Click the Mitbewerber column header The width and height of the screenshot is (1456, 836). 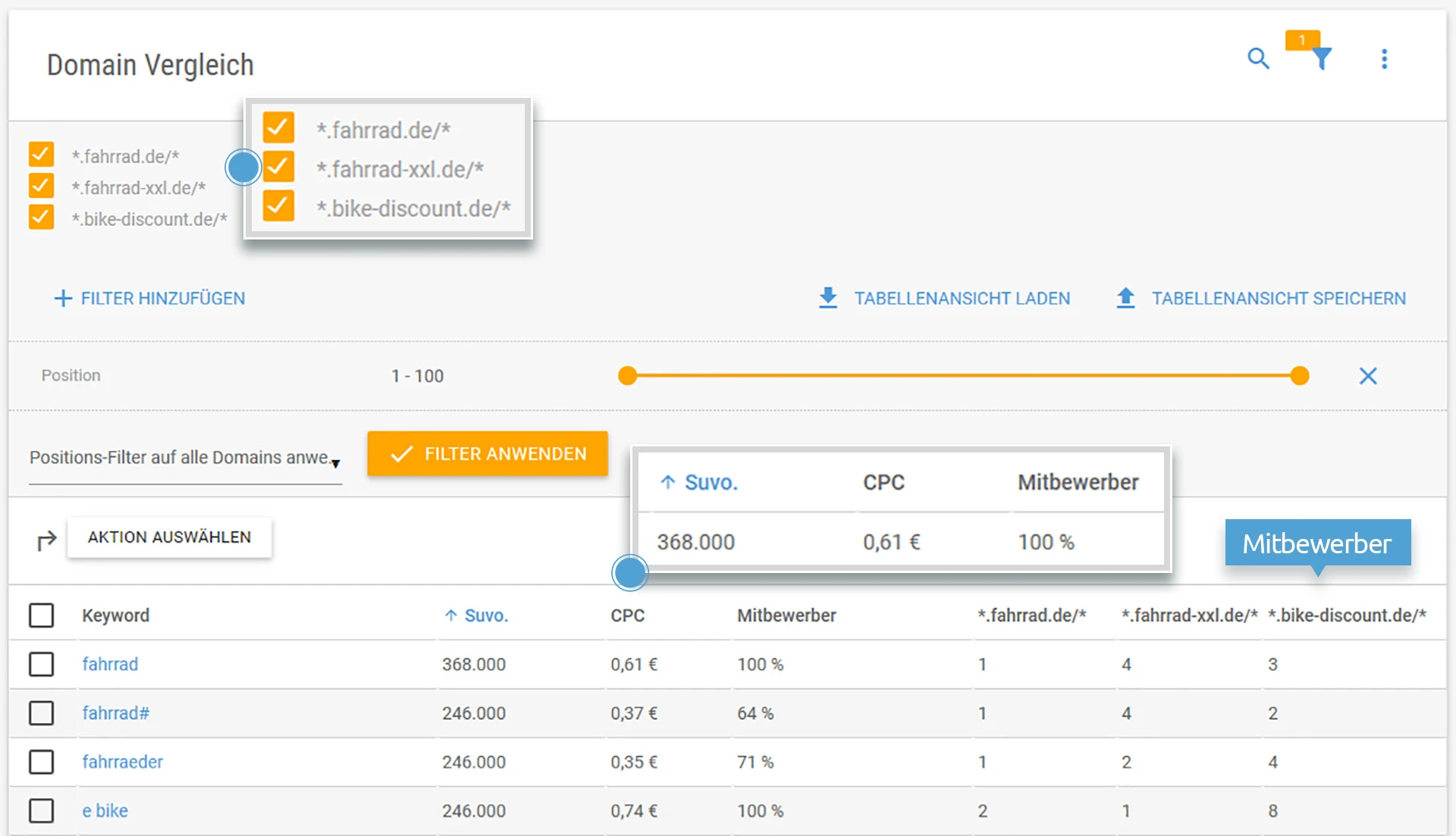point(786,615)
